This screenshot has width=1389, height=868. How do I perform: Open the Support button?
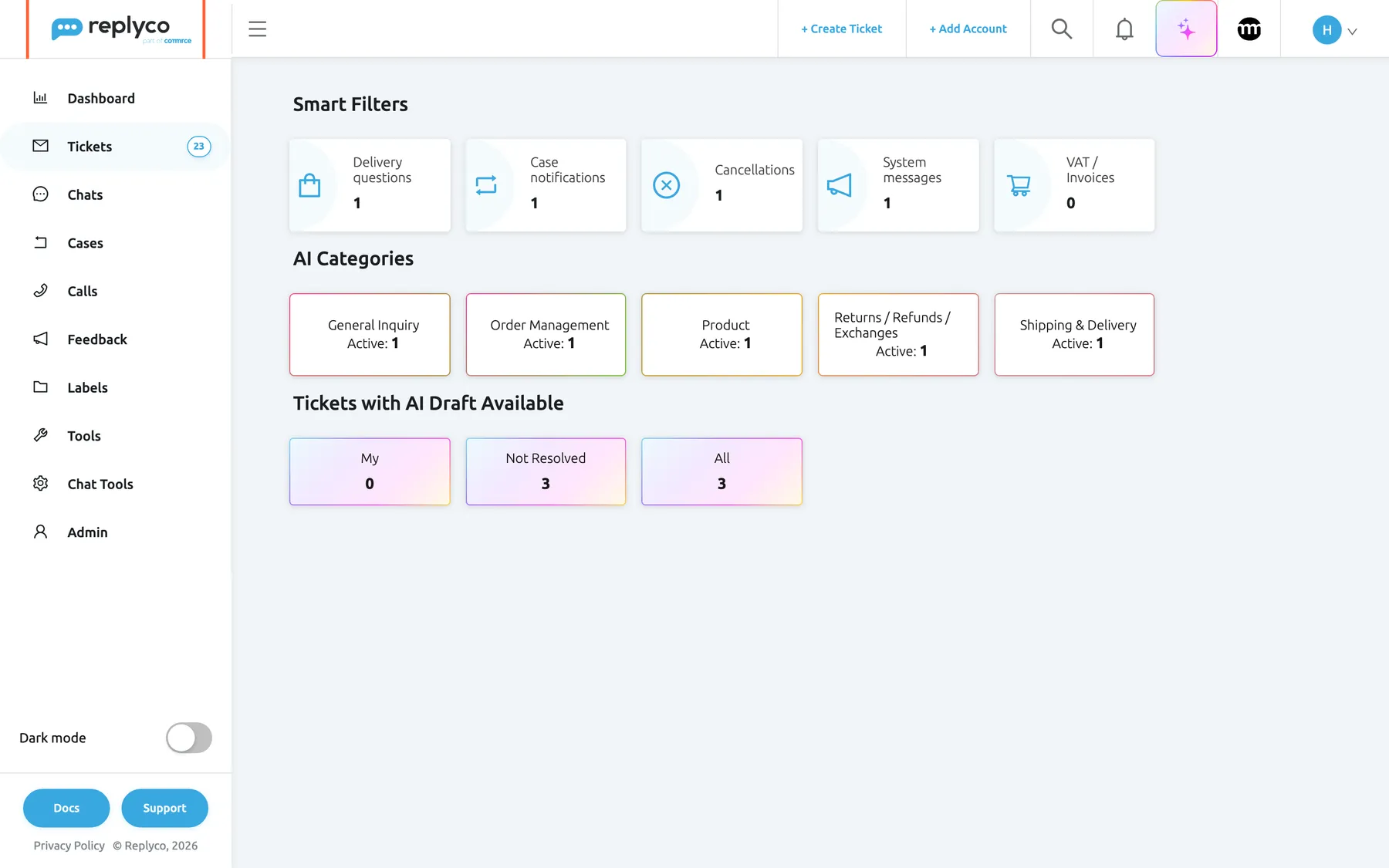[x=164, y=808]
